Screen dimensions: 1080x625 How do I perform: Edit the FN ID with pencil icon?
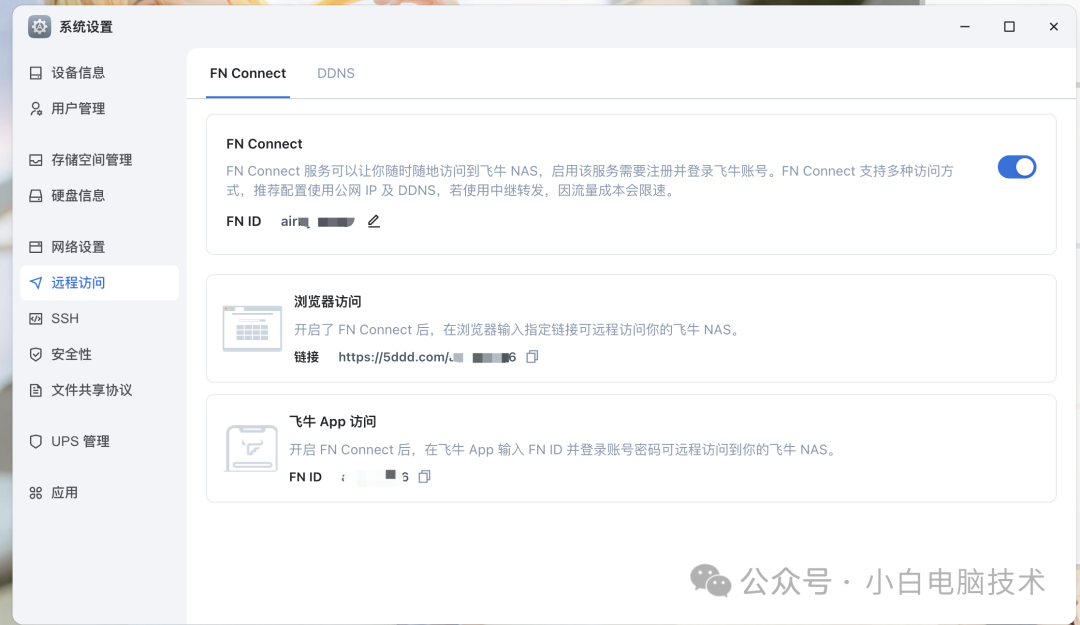click(373, 221)
